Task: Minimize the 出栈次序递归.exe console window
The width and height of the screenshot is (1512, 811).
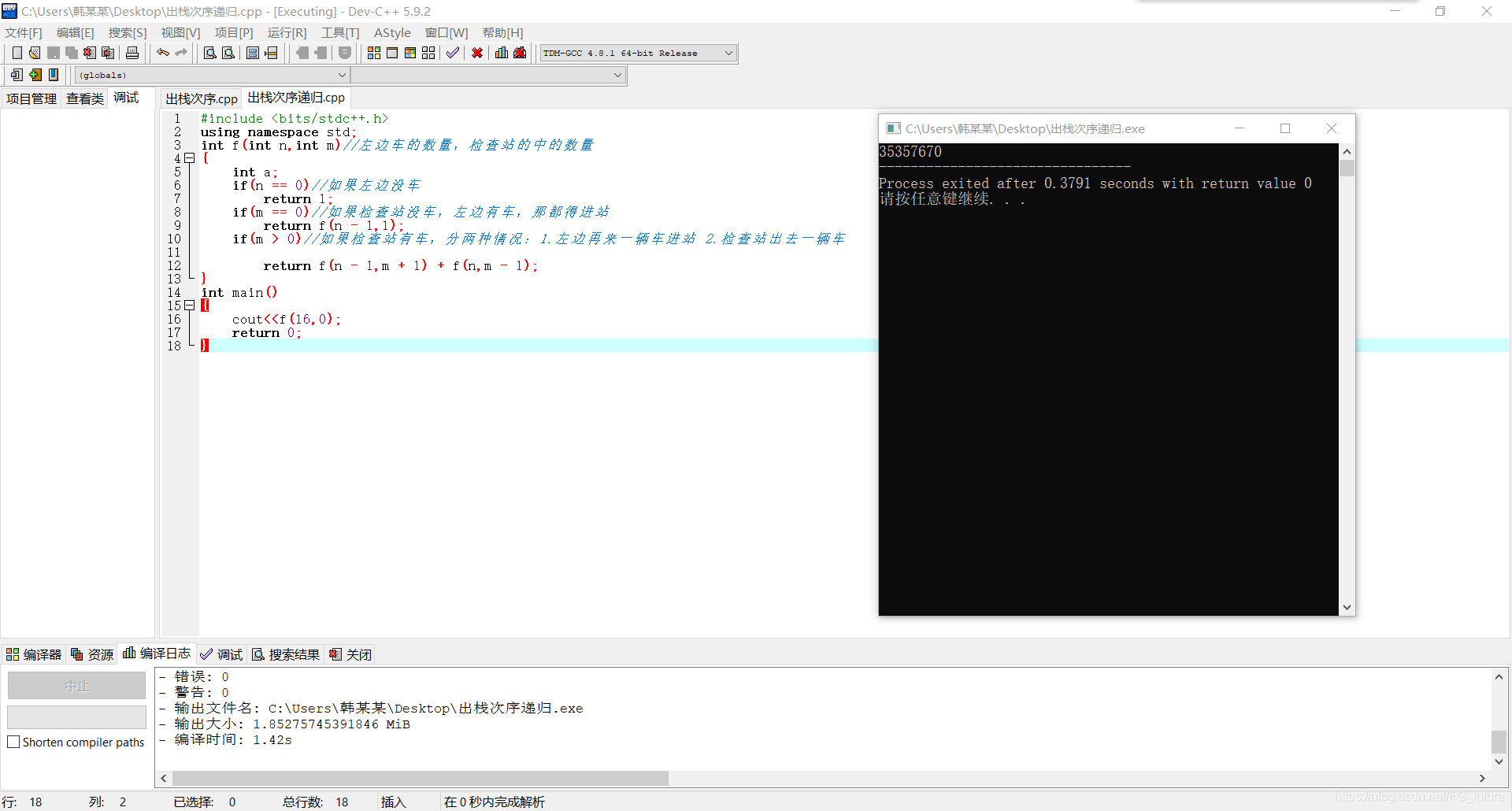Action: 1240,128
